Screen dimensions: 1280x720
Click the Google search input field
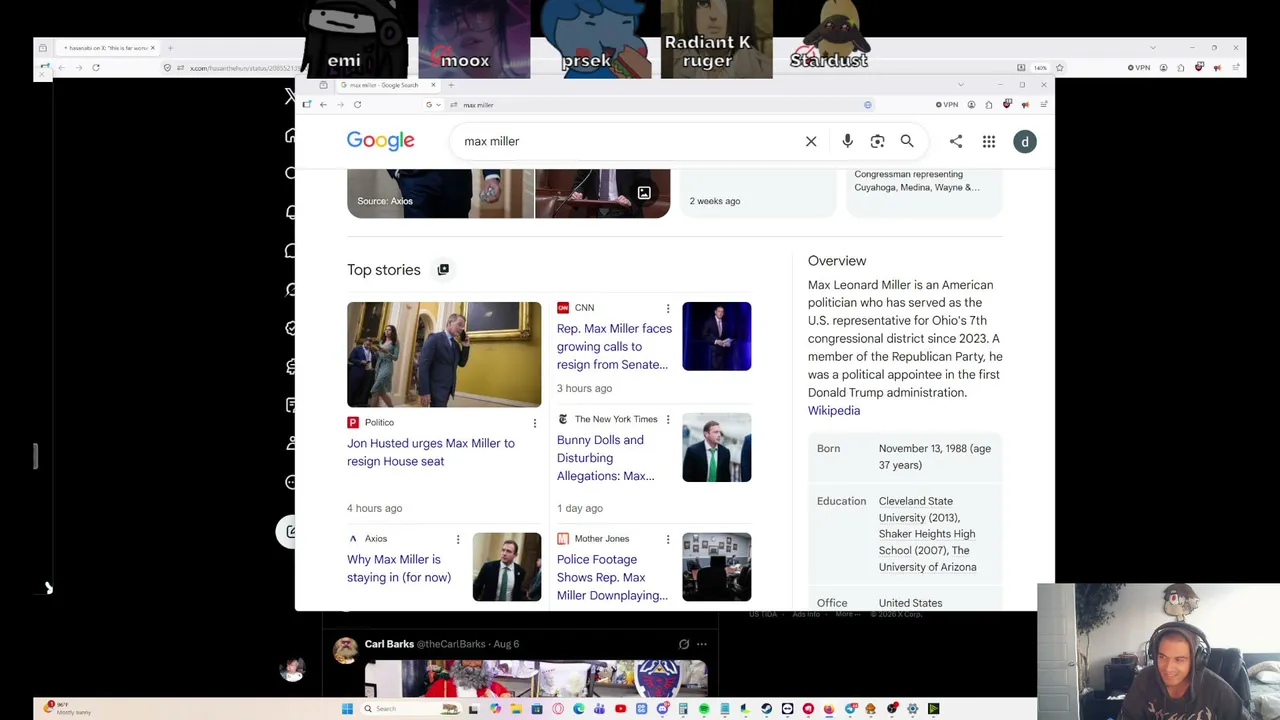[x=630, y=141]
